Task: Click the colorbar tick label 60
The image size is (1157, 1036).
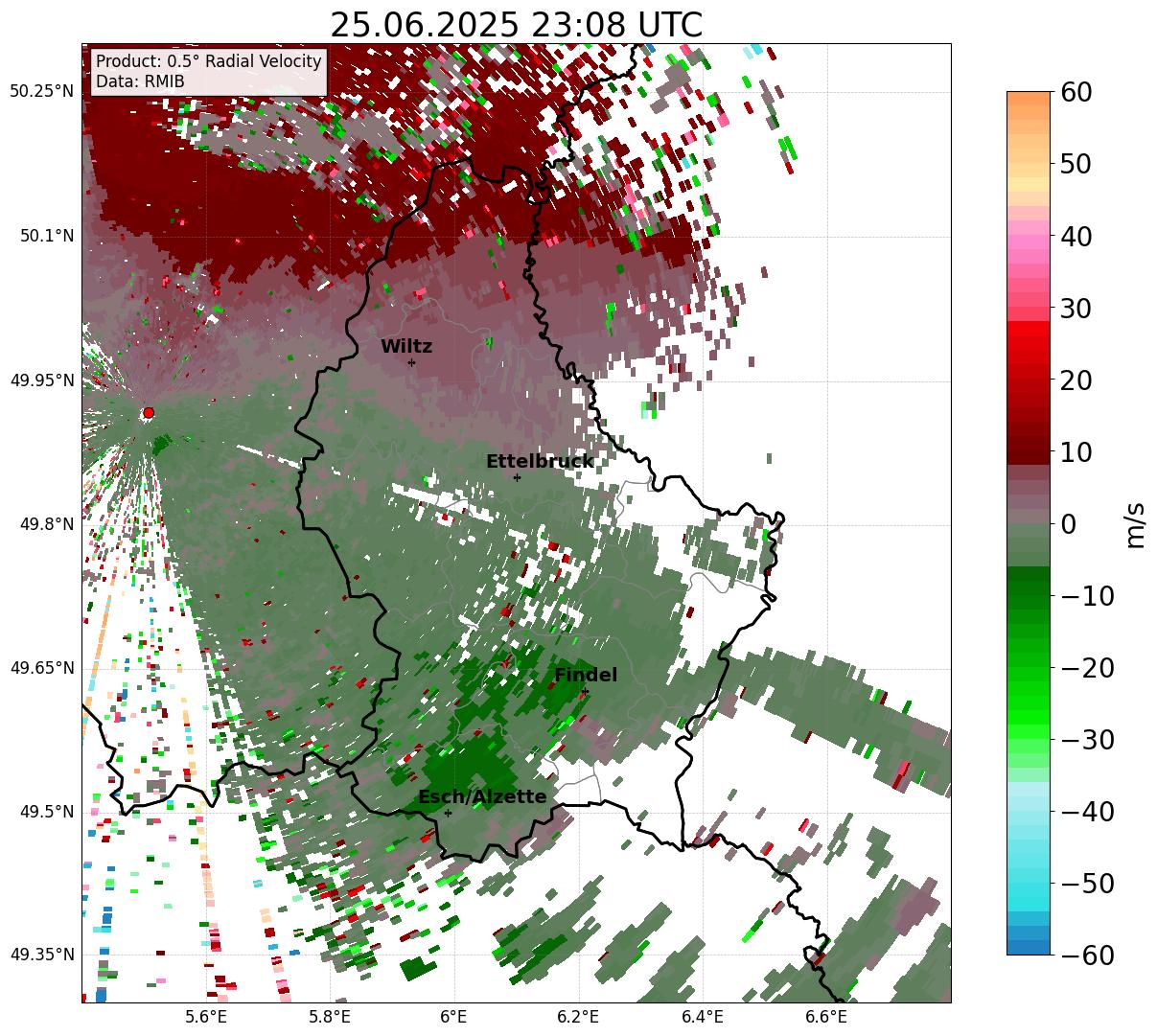Action: coord(1076,92)
